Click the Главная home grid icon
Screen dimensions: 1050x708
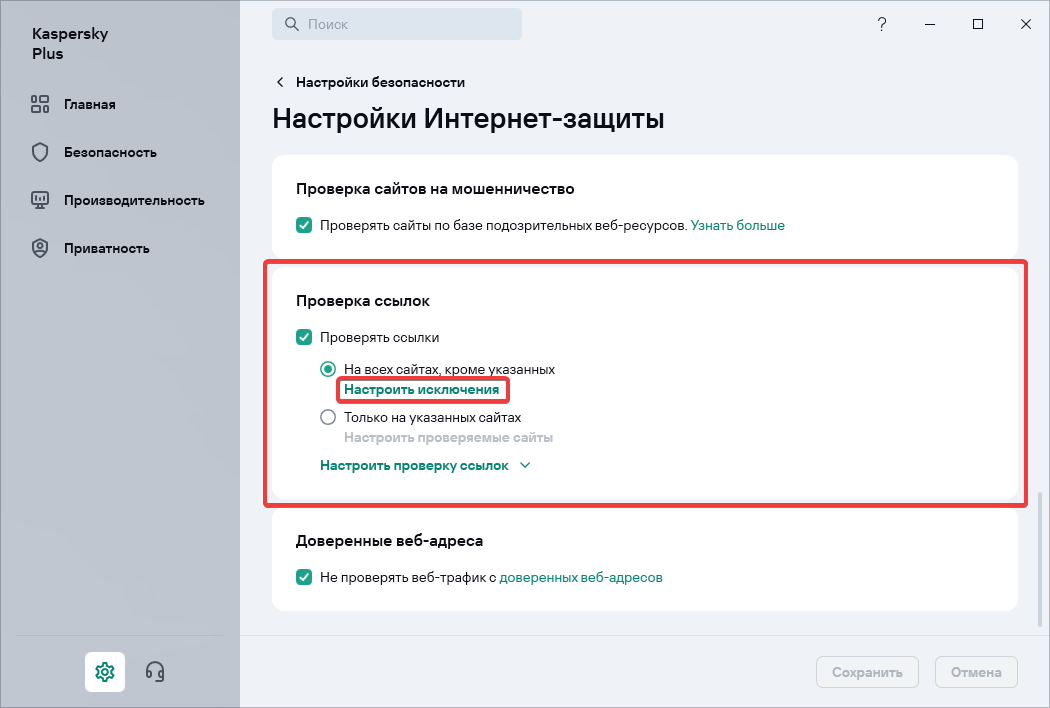coord(40,104)
